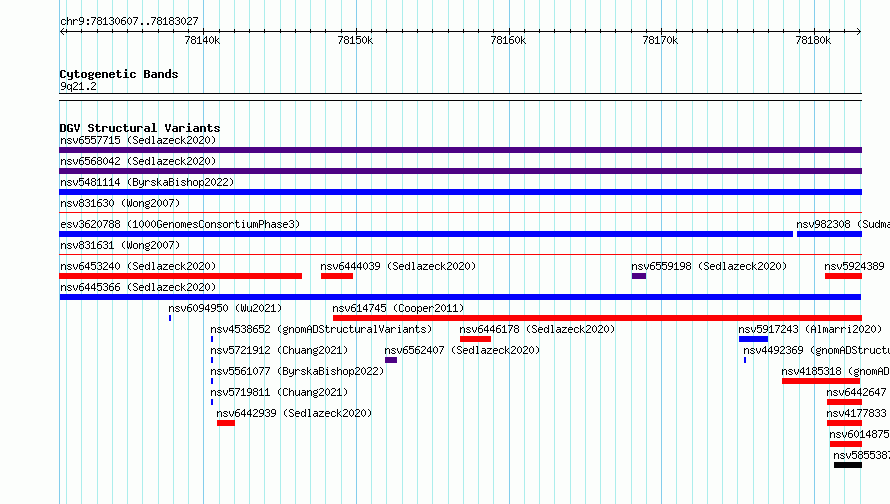Select the blue bar under nsv5917243
Viewport: 890px width, 504px height.
753,339
